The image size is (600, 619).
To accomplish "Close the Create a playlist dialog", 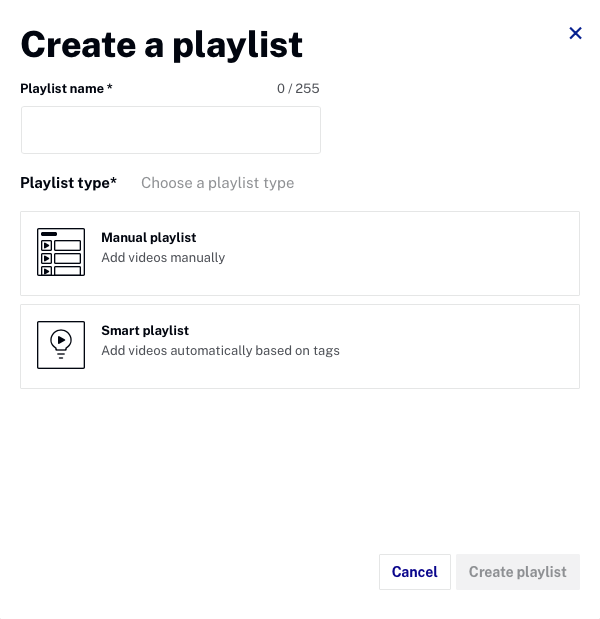I will [x=575, y=33].
